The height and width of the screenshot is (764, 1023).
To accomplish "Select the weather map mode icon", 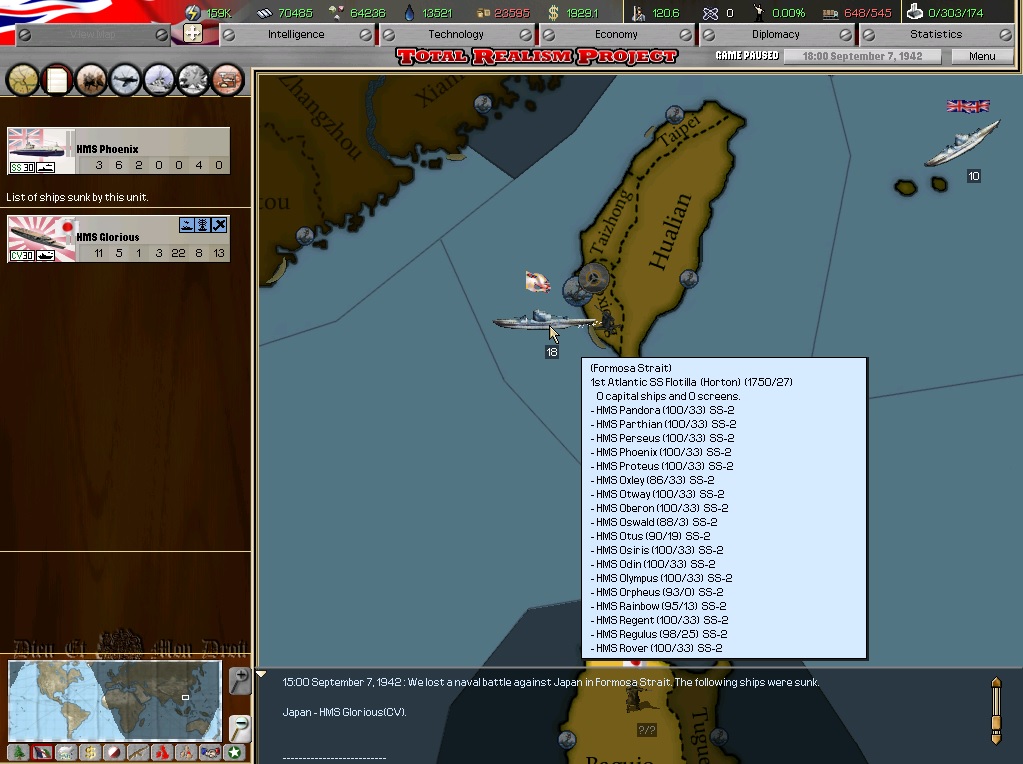I will pos(66,752).
